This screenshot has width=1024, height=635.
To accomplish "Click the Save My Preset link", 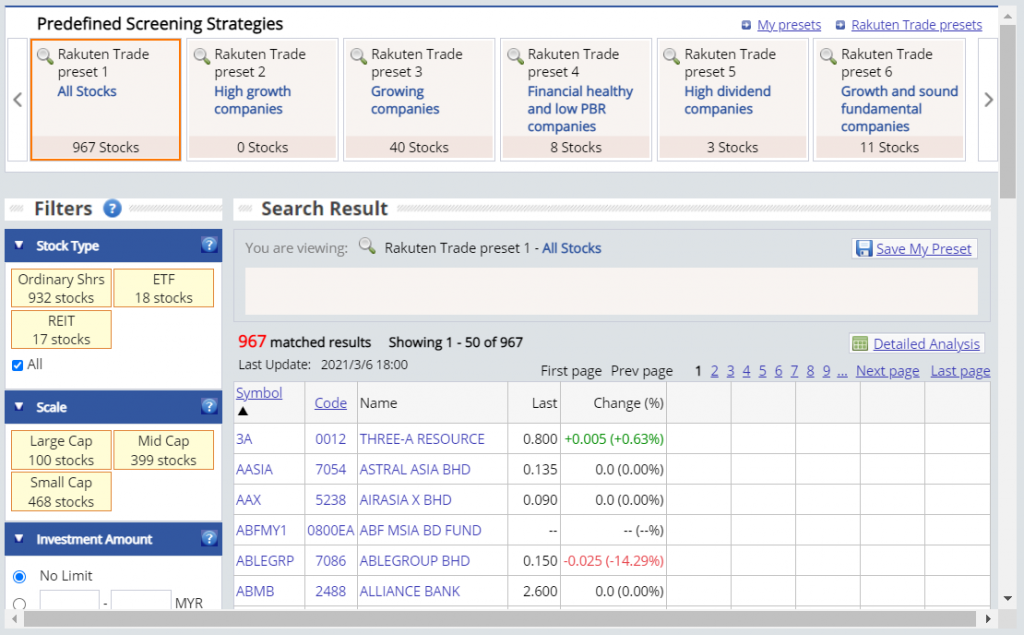I will (923, 249).
